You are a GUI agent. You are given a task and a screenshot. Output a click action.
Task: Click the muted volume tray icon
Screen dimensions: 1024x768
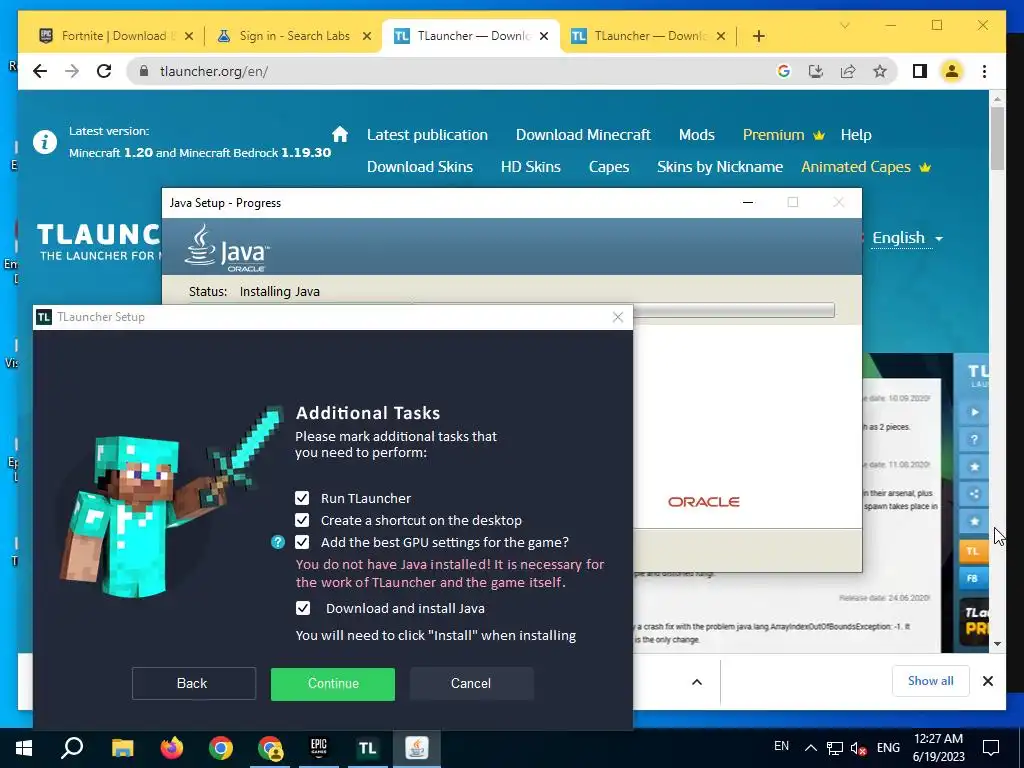859,748
